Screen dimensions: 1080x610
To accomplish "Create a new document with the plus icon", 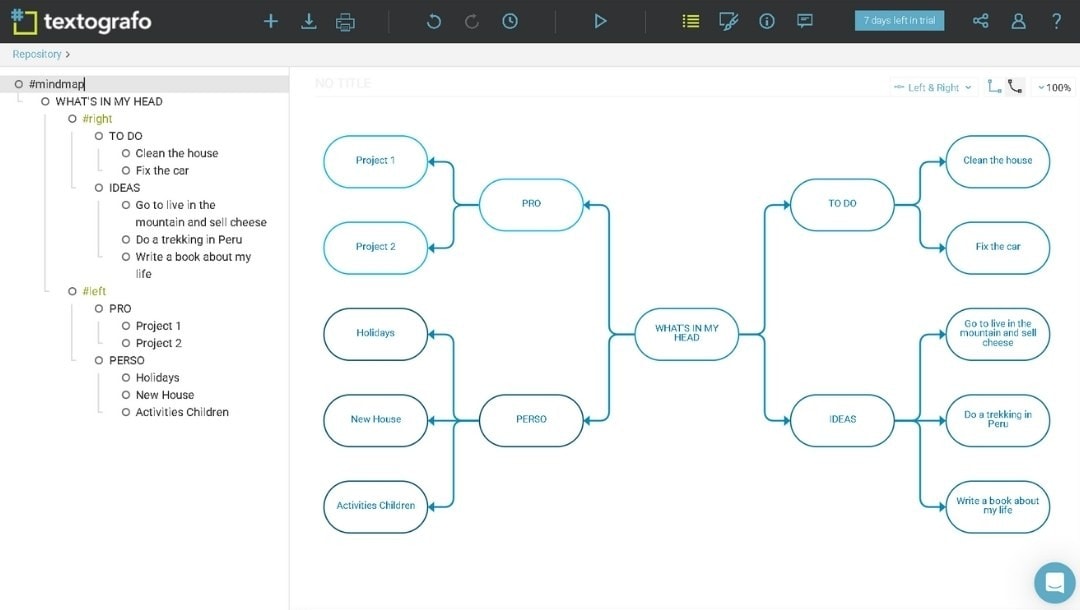I will click(271, 20).
